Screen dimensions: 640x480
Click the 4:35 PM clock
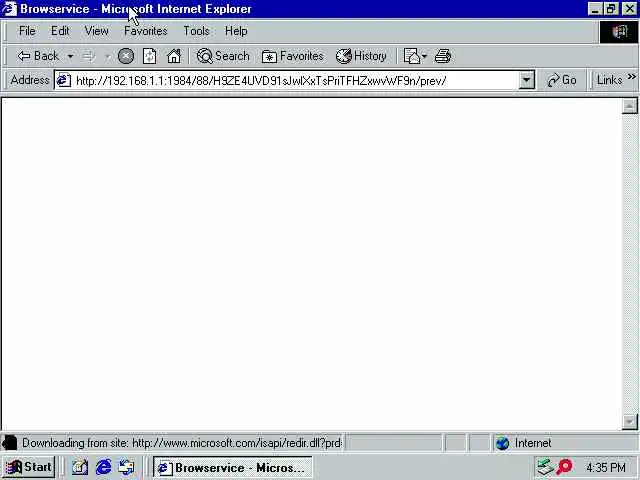pos(606,467)
